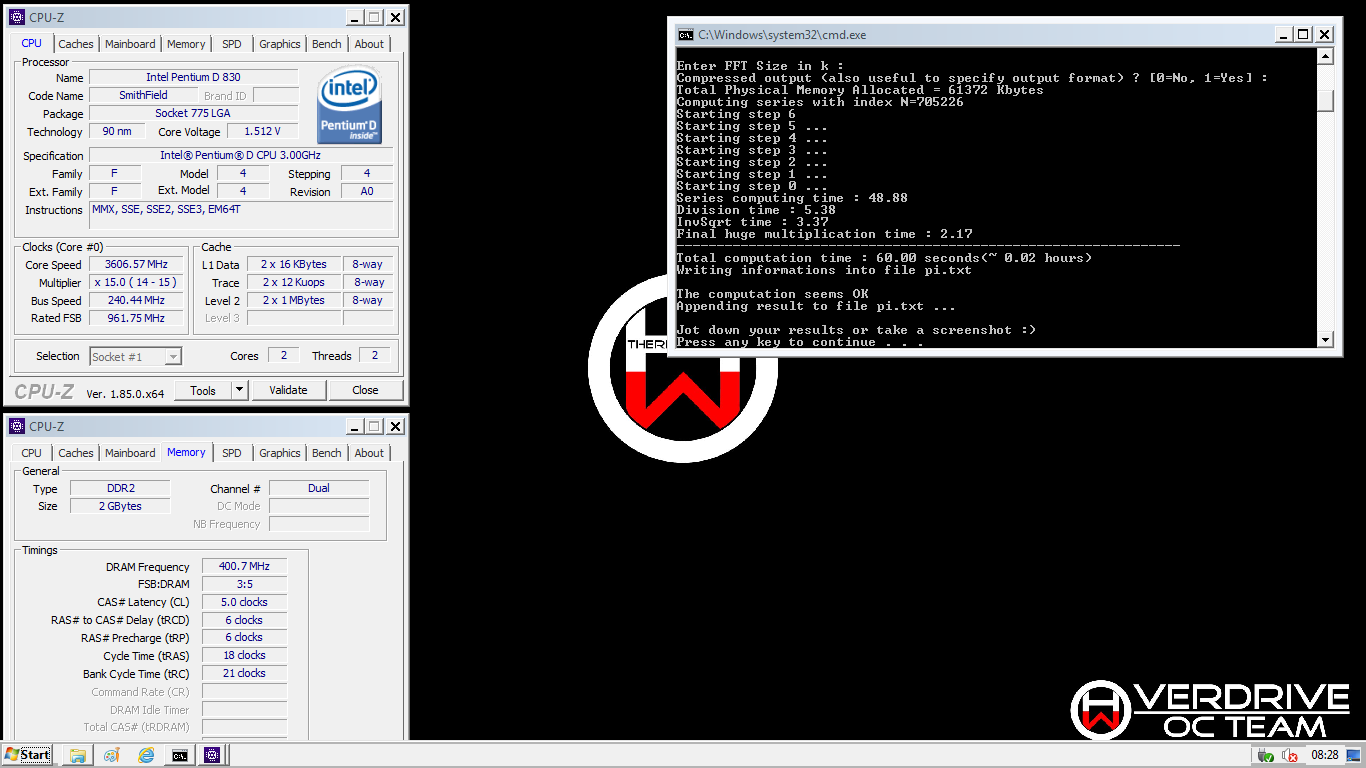This screenshot has width=1366, height=768.
Task: Click the Close button in CPU-Z
Action: tap(365, 390)
